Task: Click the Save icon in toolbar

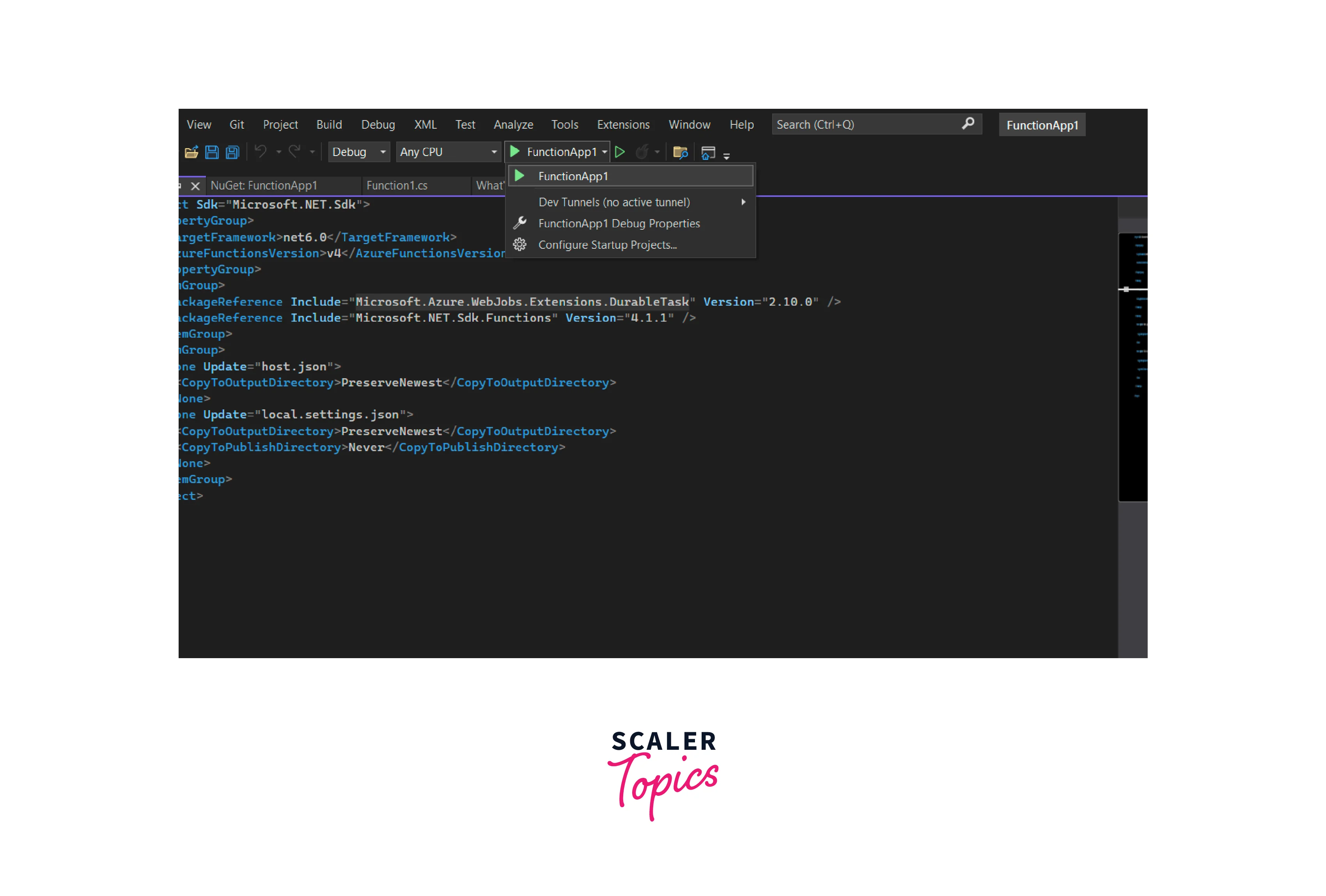Action: pyautogui.click(x=212, y=152)
